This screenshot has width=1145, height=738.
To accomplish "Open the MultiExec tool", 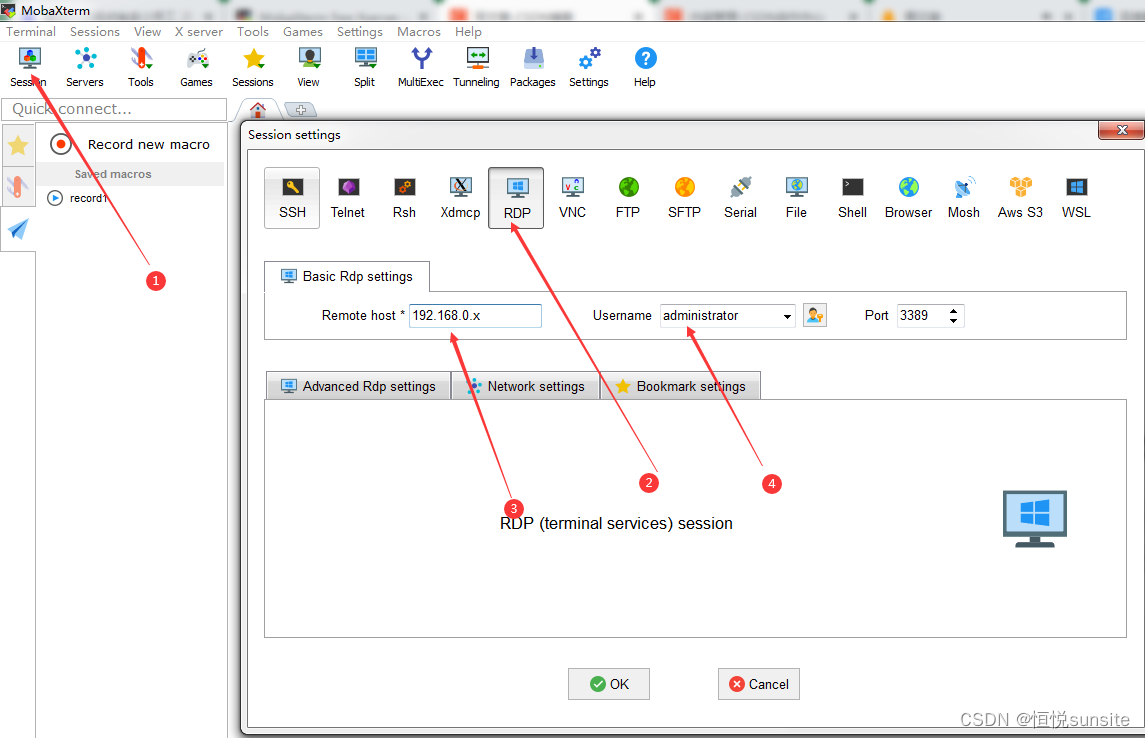I will tap(420, 66).
